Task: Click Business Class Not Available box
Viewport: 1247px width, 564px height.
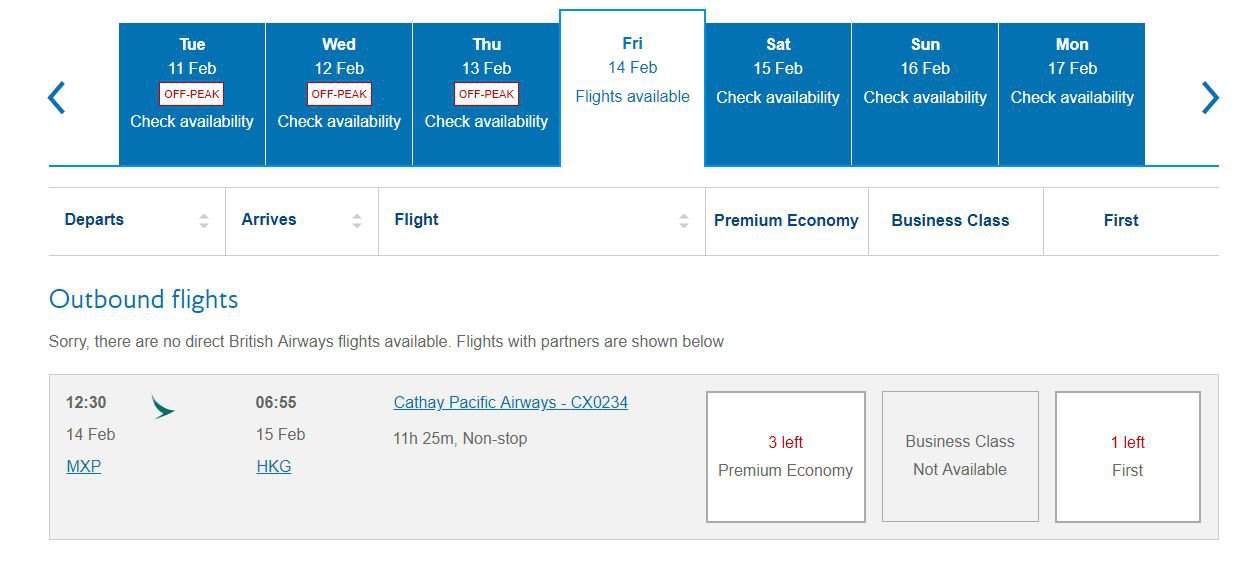Action: coord(960,456)
